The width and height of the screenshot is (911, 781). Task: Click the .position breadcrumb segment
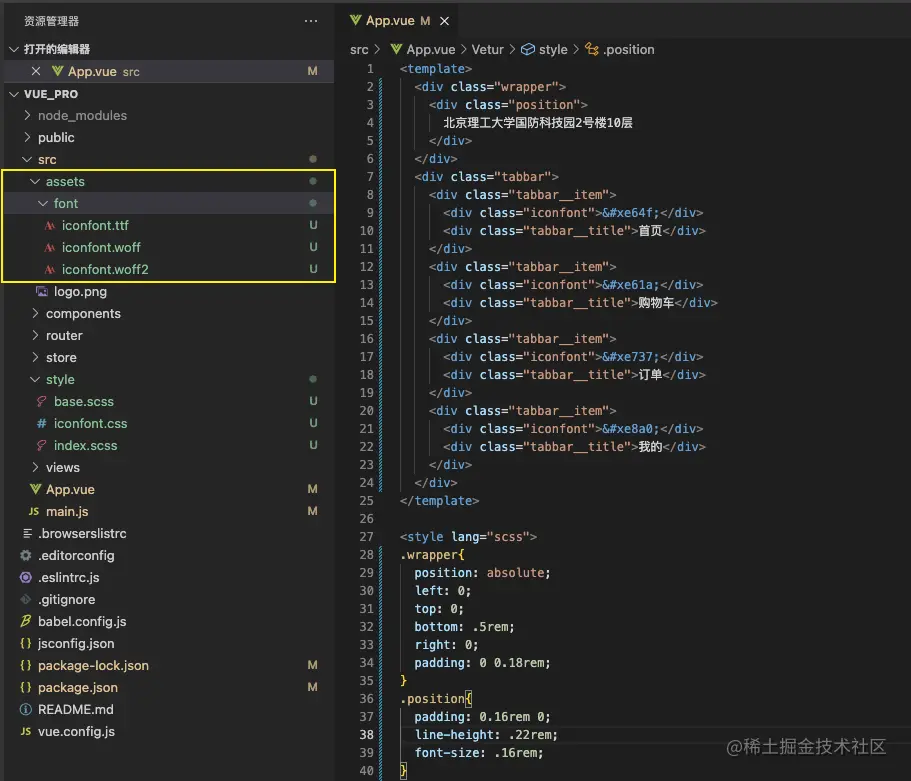tap(629, 50)
